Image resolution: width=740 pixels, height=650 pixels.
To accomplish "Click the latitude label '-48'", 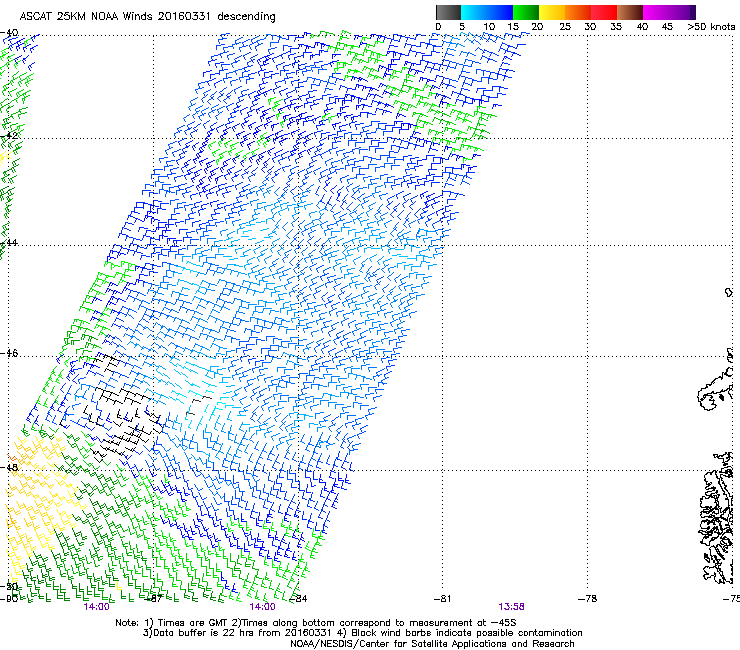I will point(11,467).
